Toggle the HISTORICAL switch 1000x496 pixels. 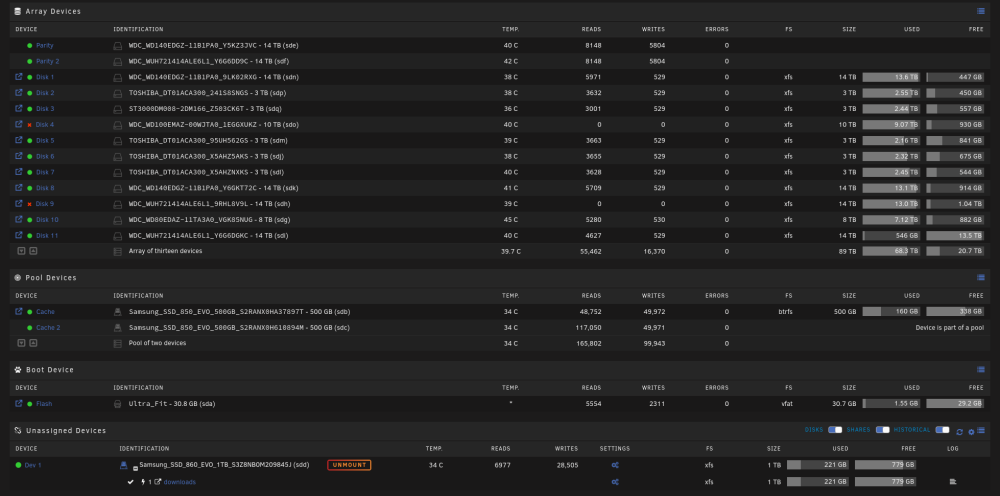point(942,430)
